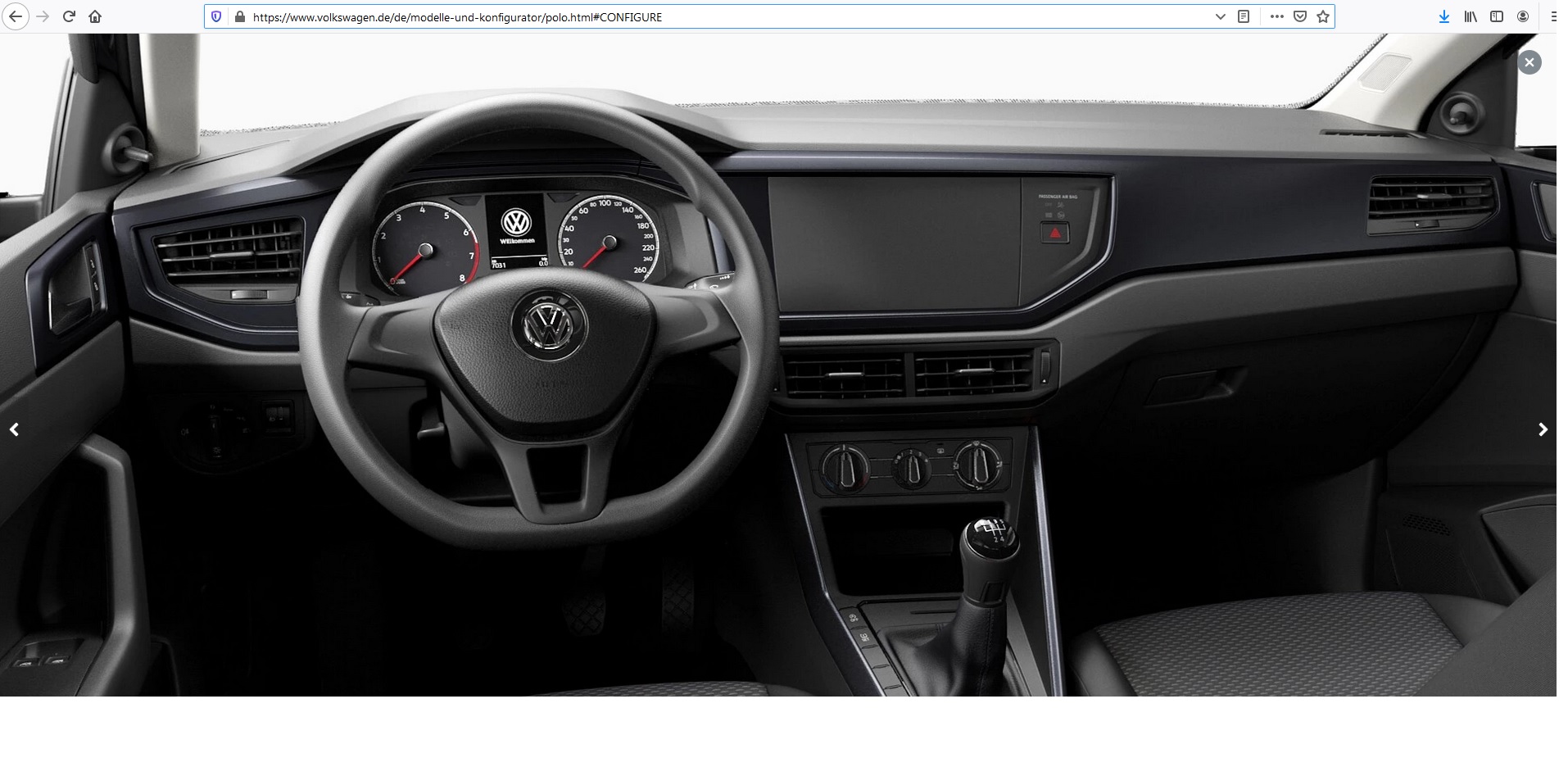The image size is (1568, 767).
Task: Open the Firefox account menu
Action: pos(1523,16)
